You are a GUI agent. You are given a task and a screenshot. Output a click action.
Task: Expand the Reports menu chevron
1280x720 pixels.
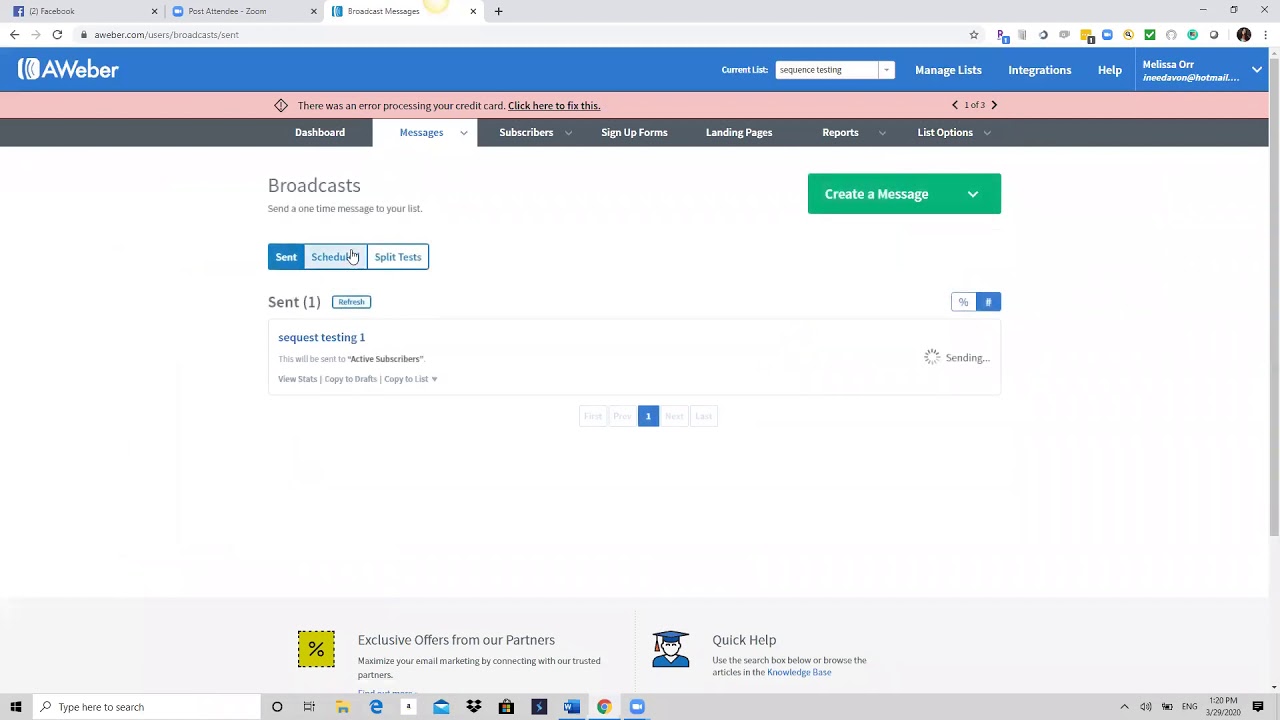point(881,133)
